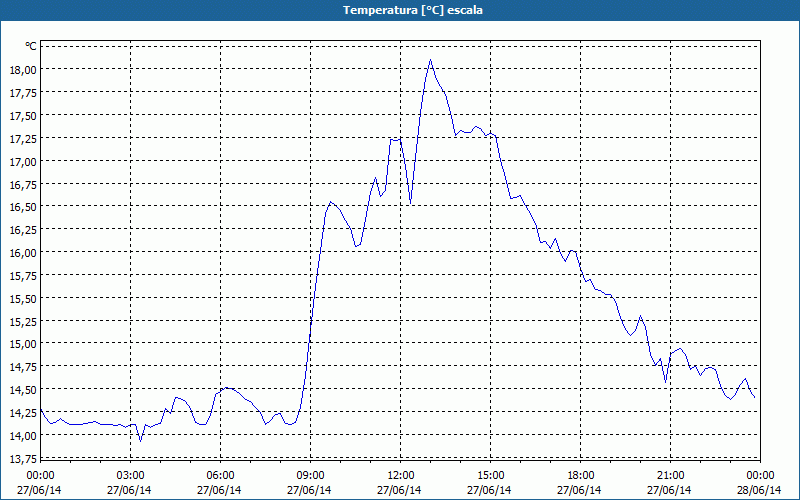This screenshot has height=500, width=800.
Task: Click the 14,25 y-axis label
Action: tap(23, 413)
